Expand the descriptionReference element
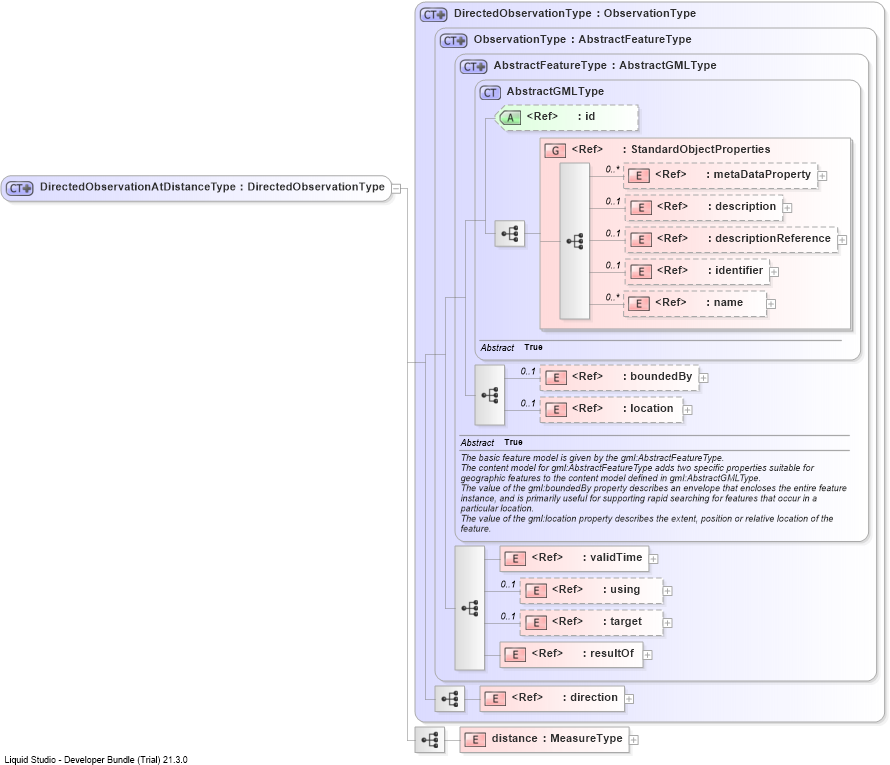The height and width of the screenshot is (765, 890). point(842,240)
